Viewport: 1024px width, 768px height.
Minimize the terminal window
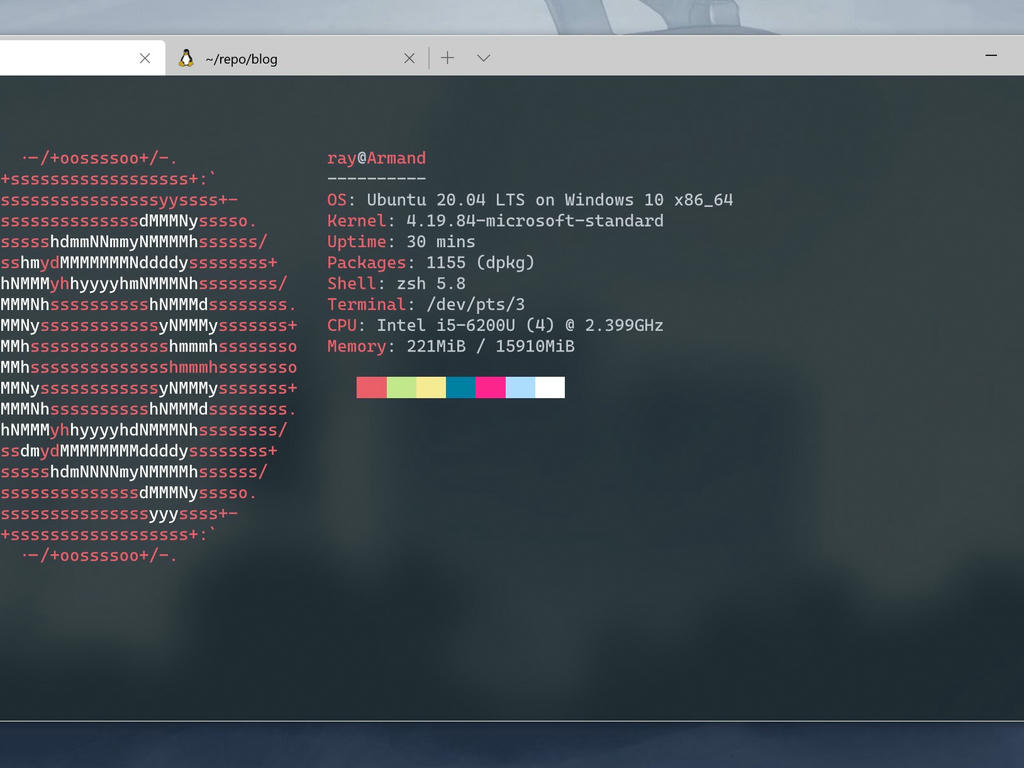click(991, 56)
